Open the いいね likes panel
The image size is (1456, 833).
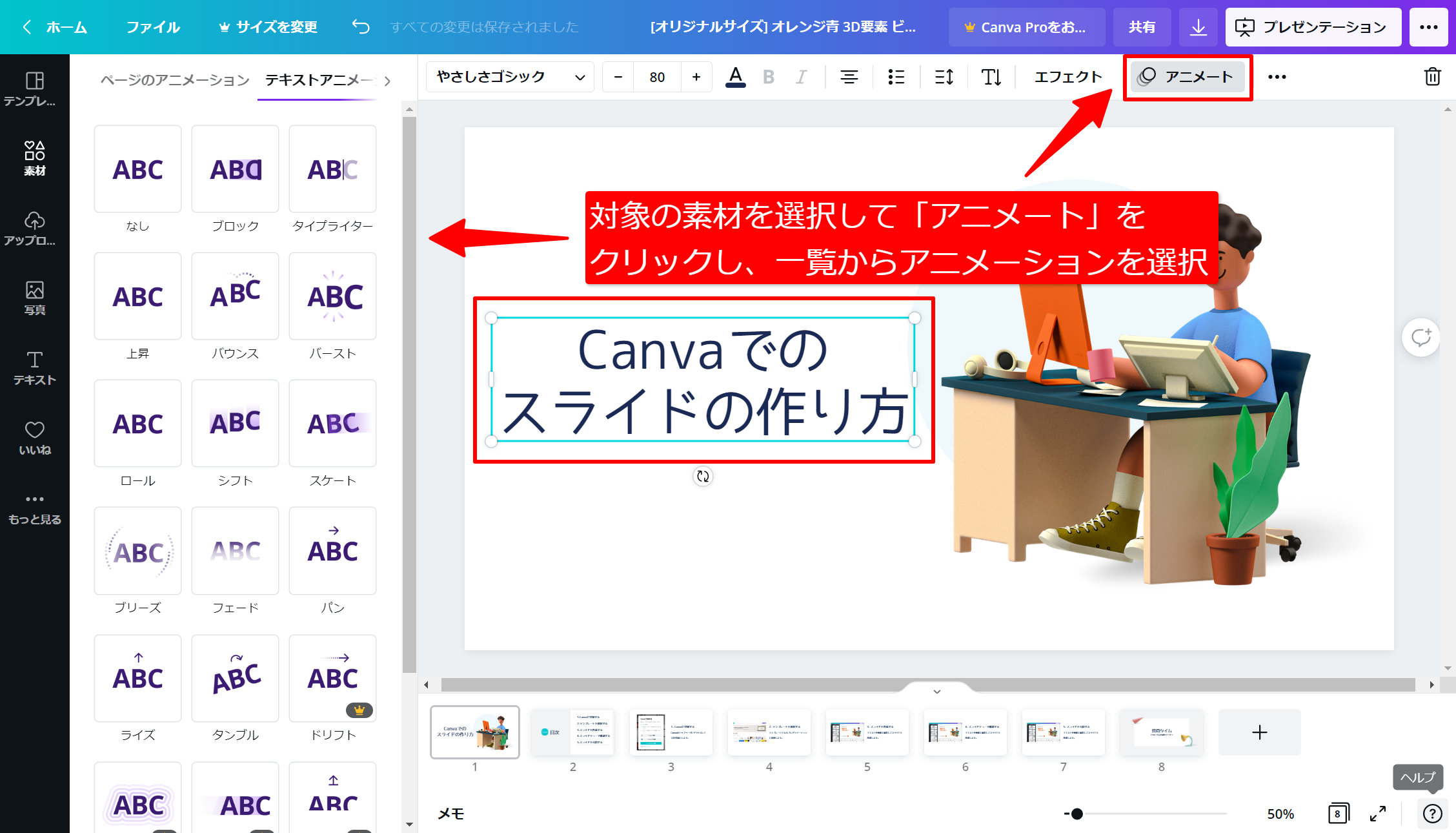[x=34, y=437]
